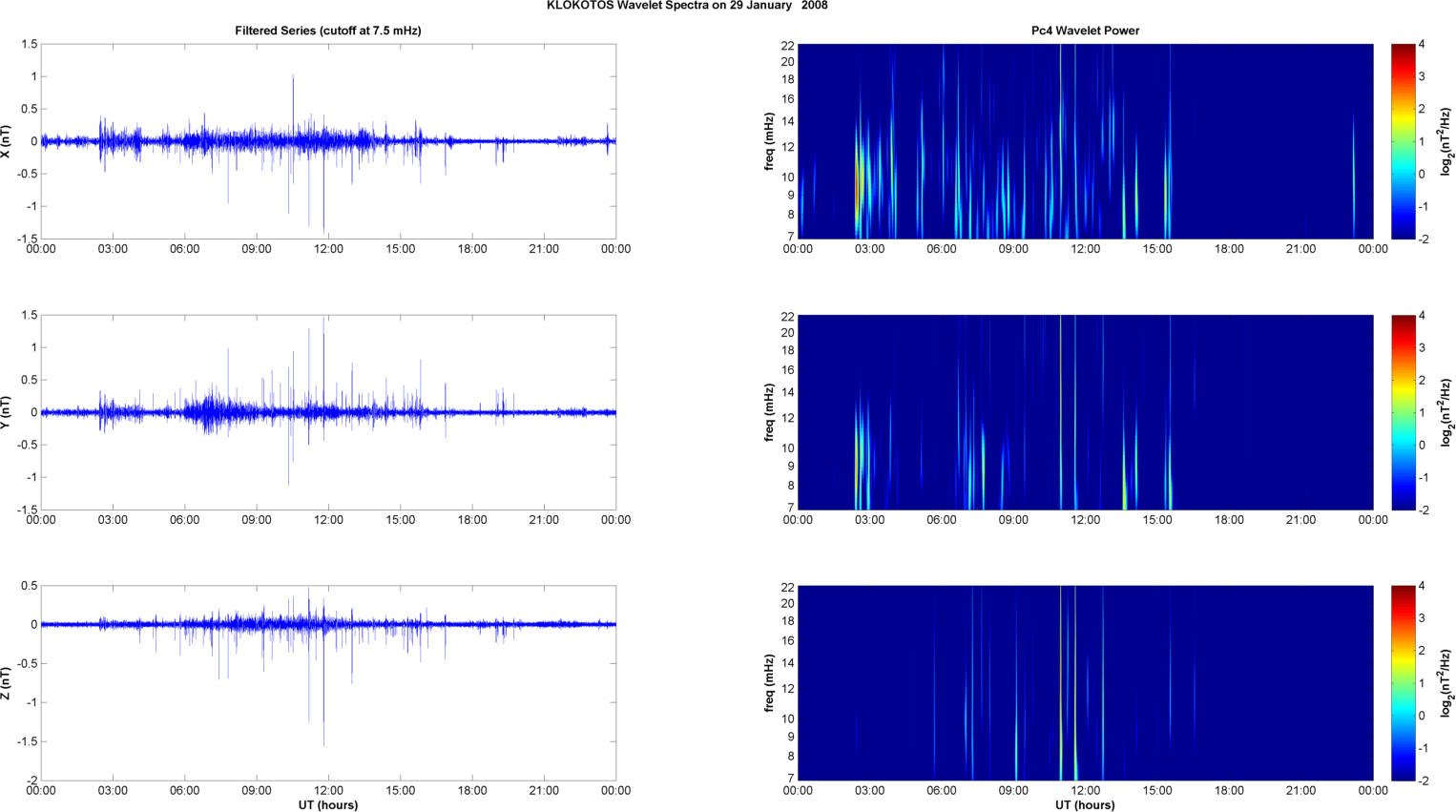This screenshot has width=1456, height=812.
Task: Click the Pc4 Wavelet Power title
Action: pos(1085,31)
